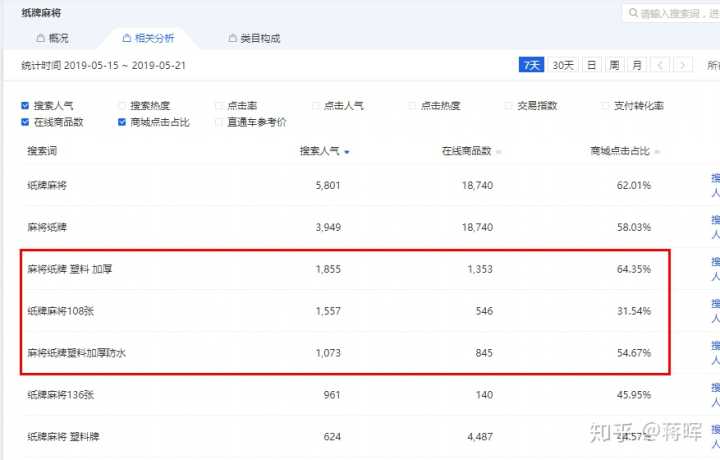
Task: Go to previous date period arrow
Action: 660,65
